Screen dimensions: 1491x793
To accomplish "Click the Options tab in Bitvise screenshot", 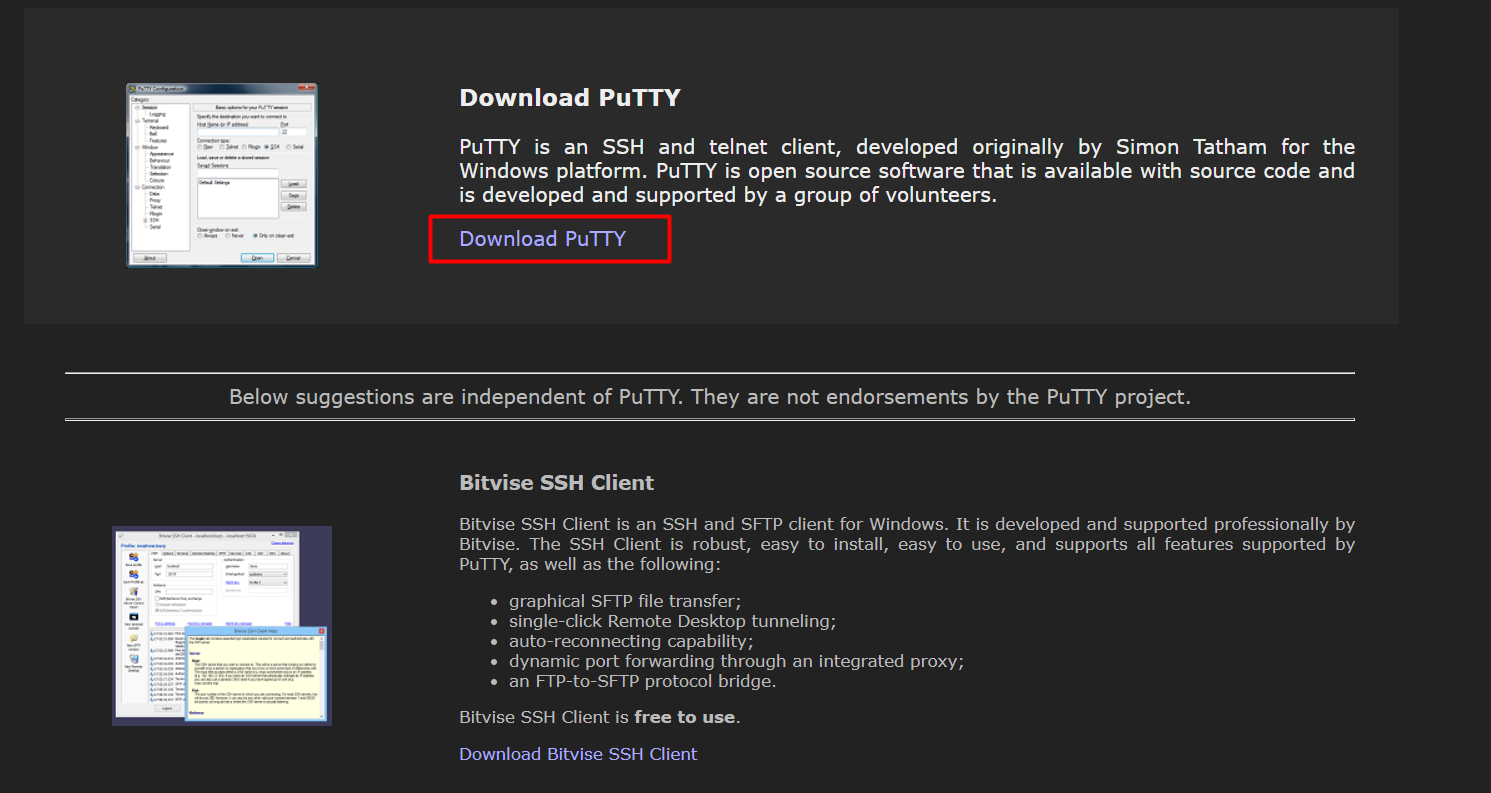I will 168,553.
